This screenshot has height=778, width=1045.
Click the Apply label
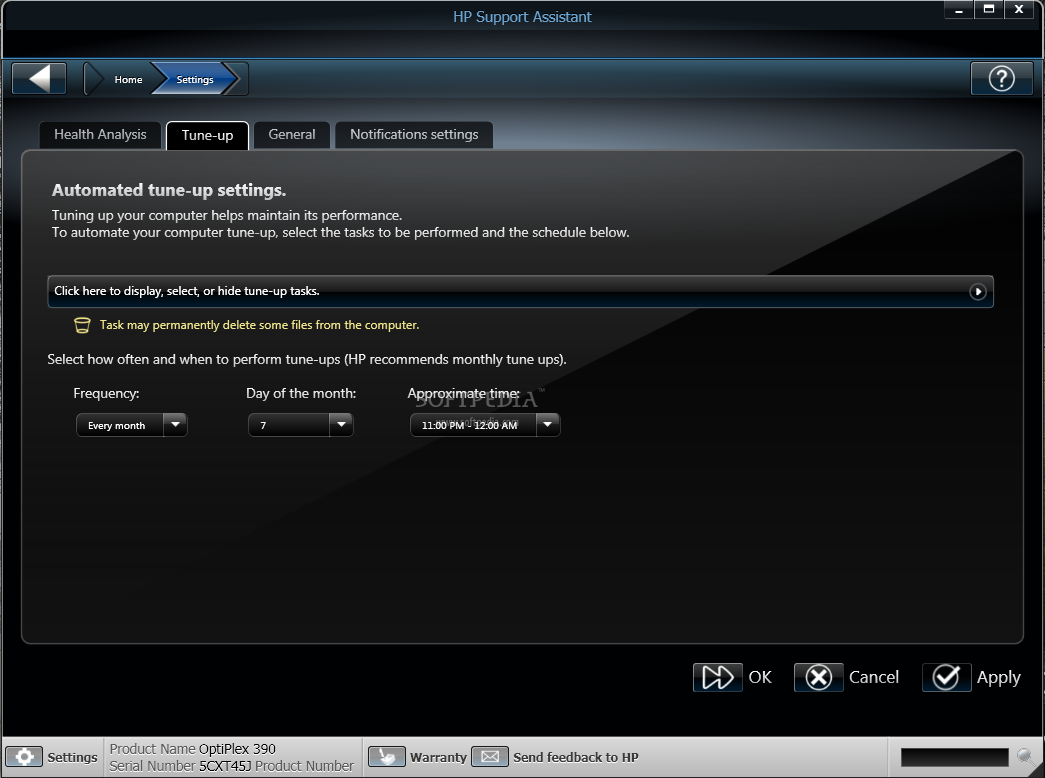998,678
